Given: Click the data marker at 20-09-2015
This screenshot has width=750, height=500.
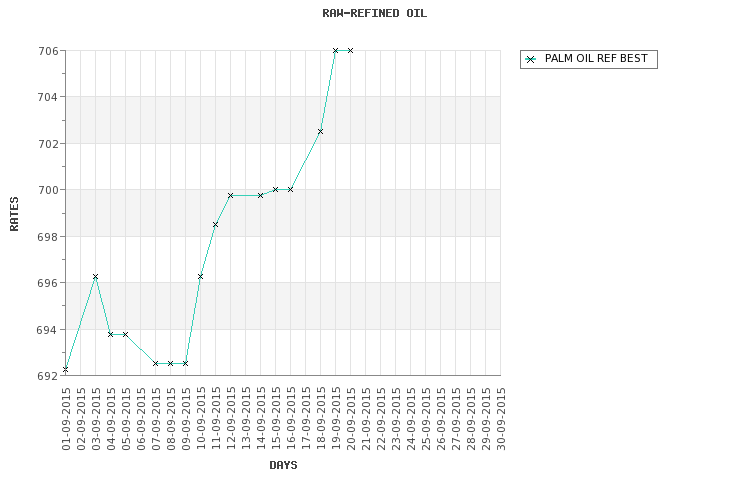Looking at the screenshot, I should coord(350,50).
